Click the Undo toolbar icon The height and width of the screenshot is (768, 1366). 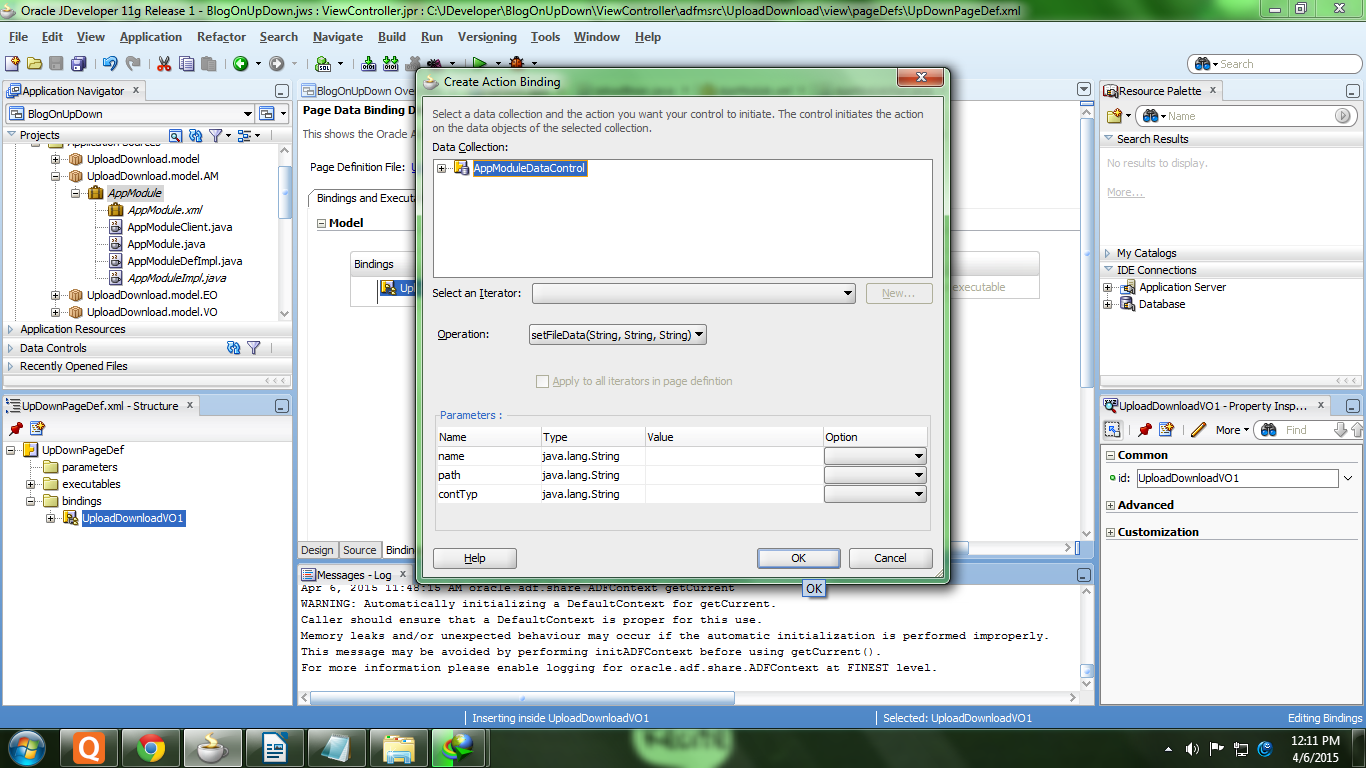click(x=109, y=64)
